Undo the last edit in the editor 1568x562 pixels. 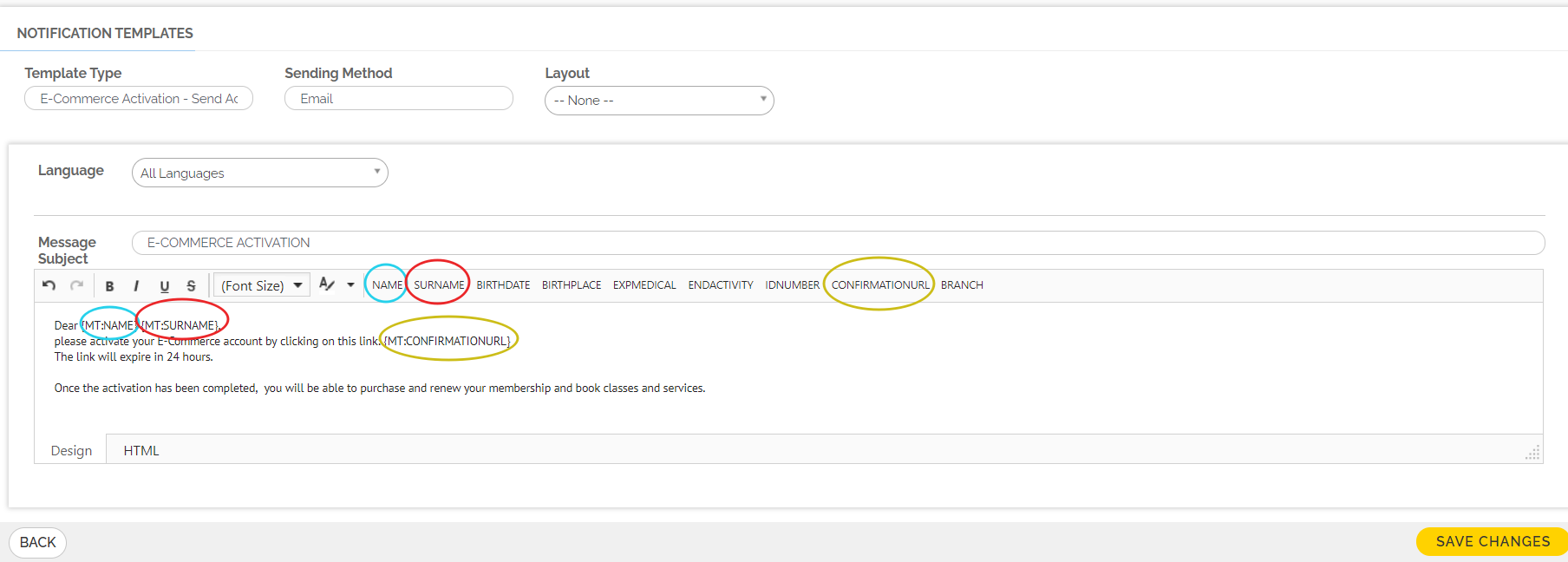tap(49, 285)
